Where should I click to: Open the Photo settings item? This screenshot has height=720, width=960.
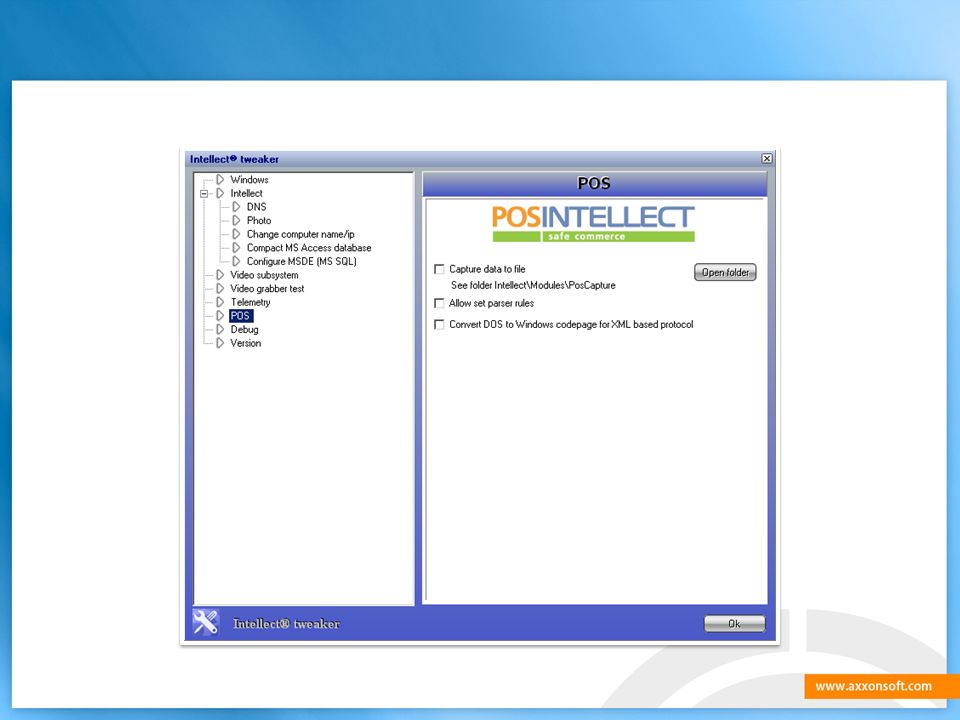pyautogui.click(x=259, y=220)
